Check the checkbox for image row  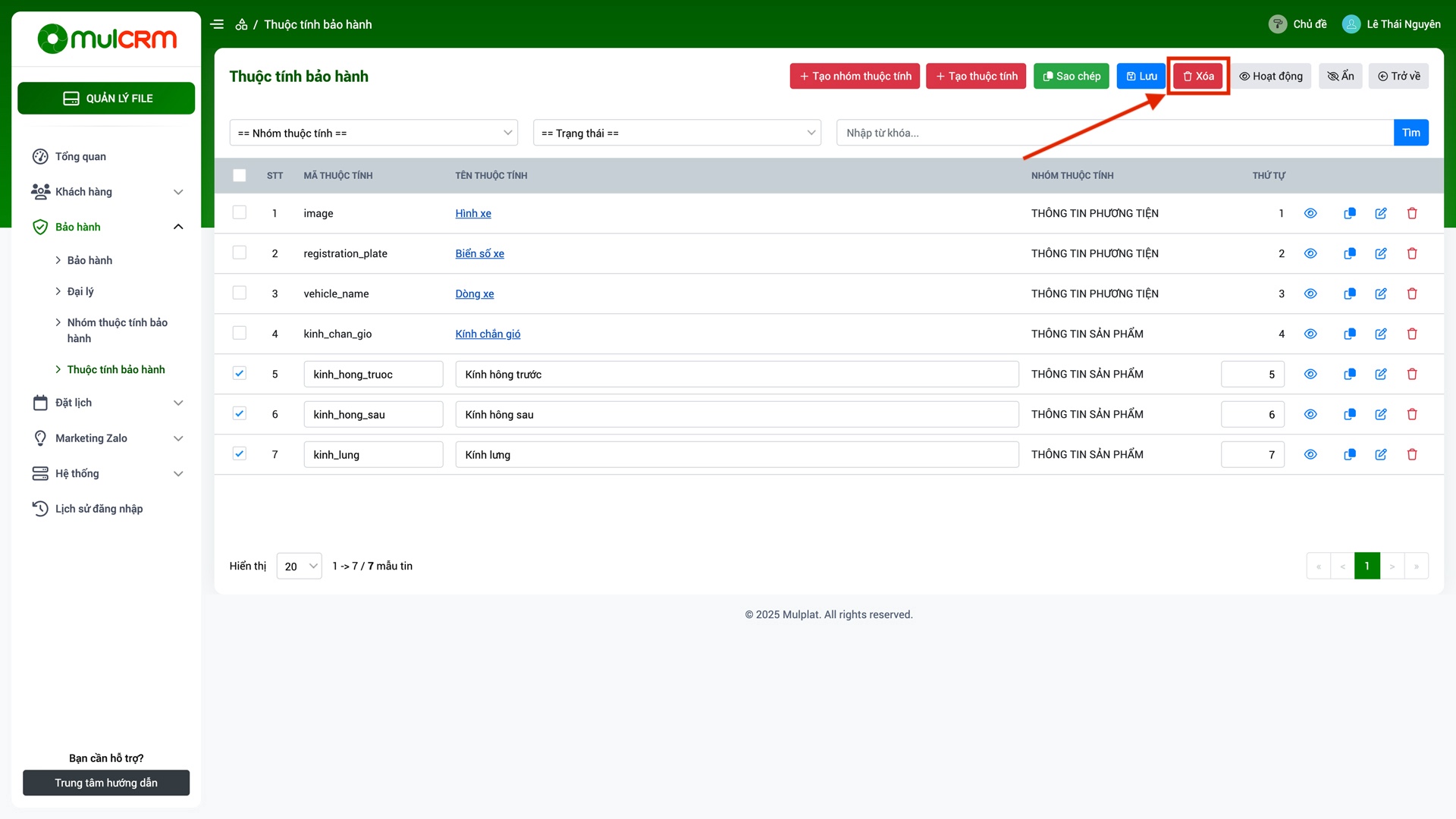pos(240,212)
